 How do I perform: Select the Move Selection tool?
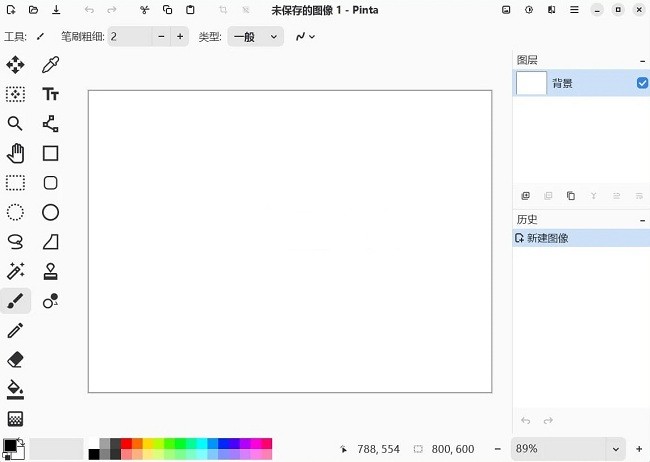(15, 94)
